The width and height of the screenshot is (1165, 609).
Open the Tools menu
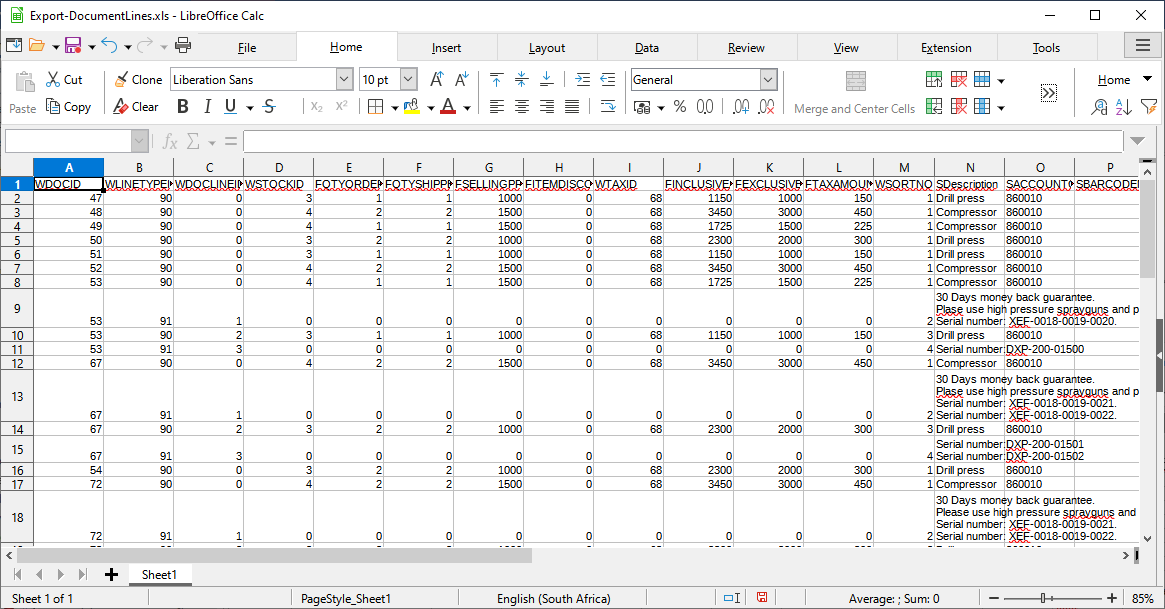coord(1046,46)
